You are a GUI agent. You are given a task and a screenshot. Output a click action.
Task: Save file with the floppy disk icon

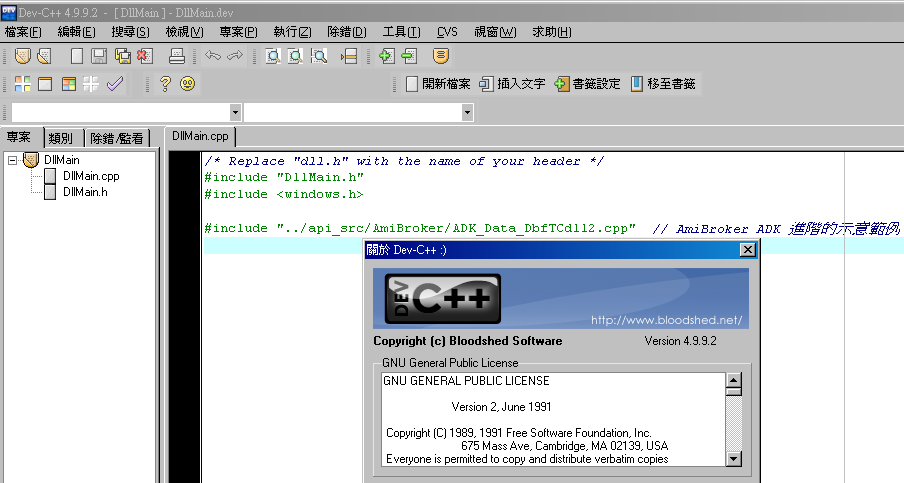tap(99, 56)
